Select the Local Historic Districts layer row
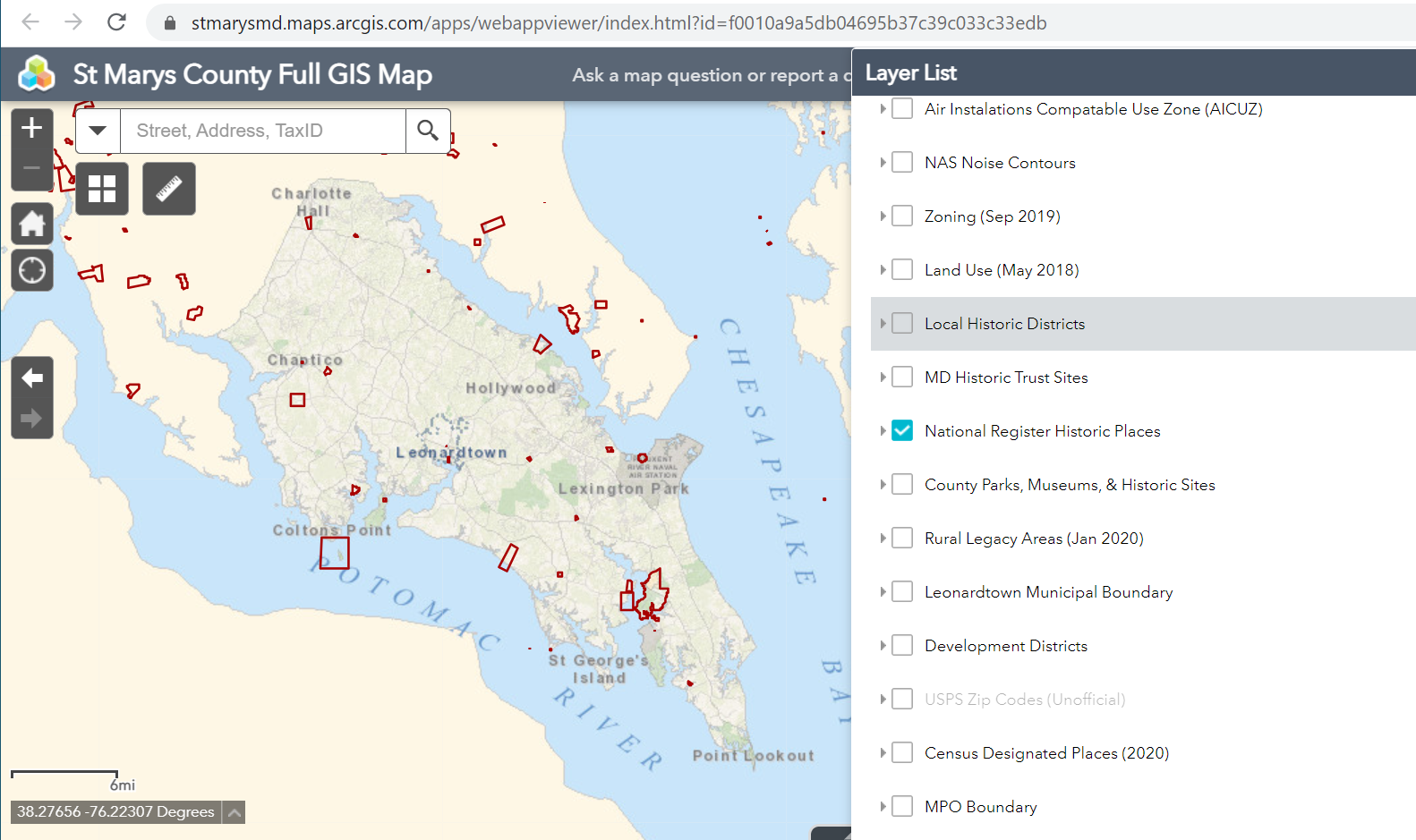The height and width of the screenshot is (840, 1416). (1004, 324)
